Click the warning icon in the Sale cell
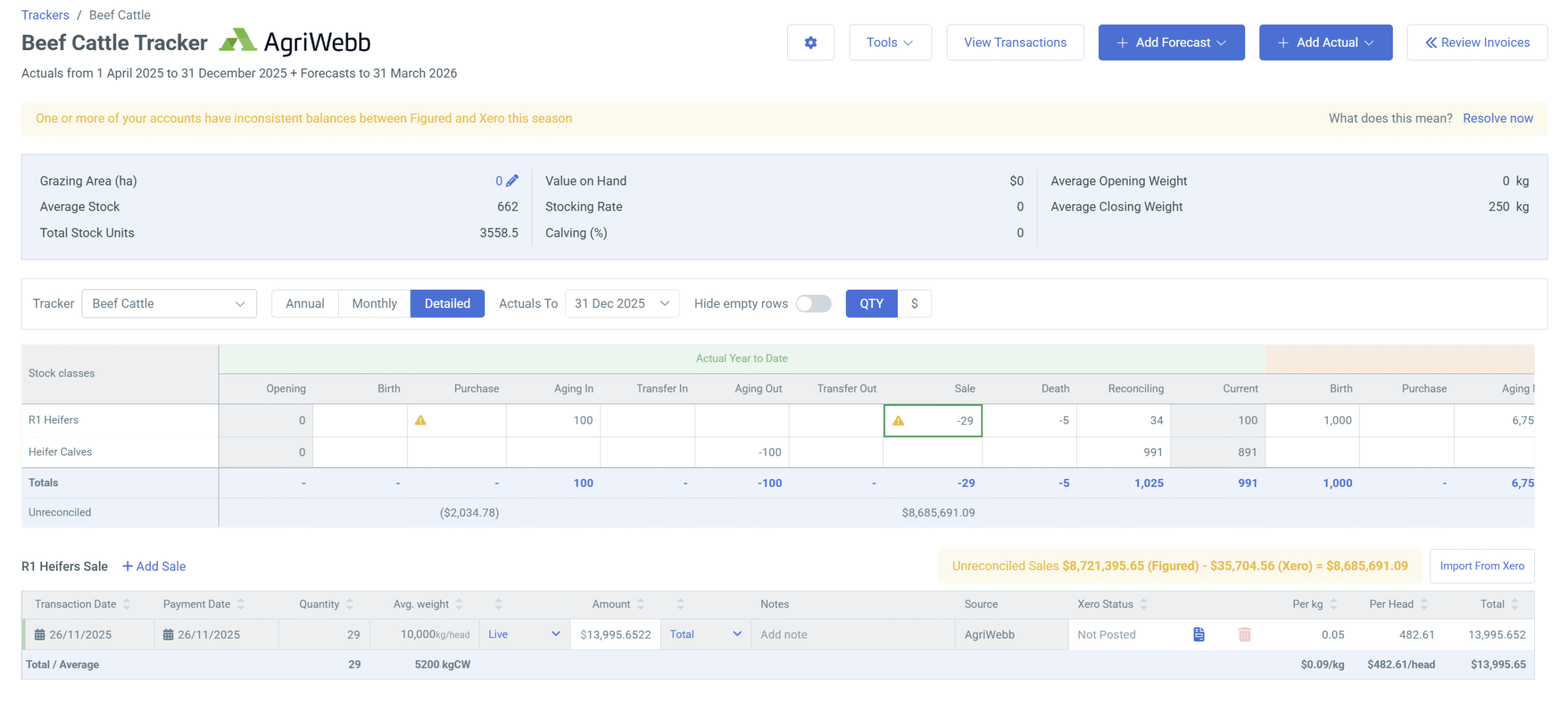Viewport: 1568px width, 711px height. tap(899, 421)
